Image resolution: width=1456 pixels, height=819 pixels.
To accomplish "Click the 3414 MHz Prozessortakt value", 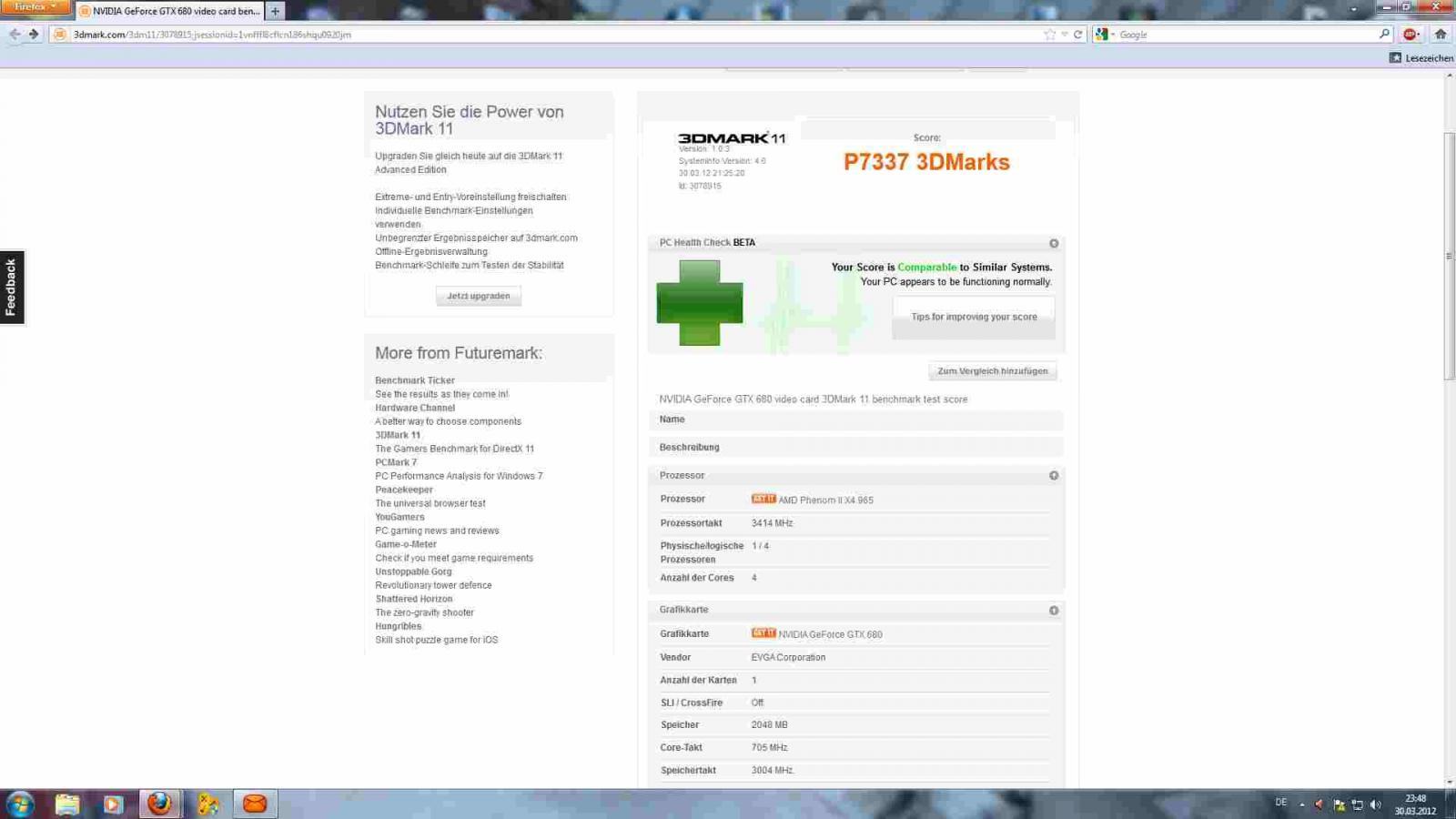I will 772,523.
